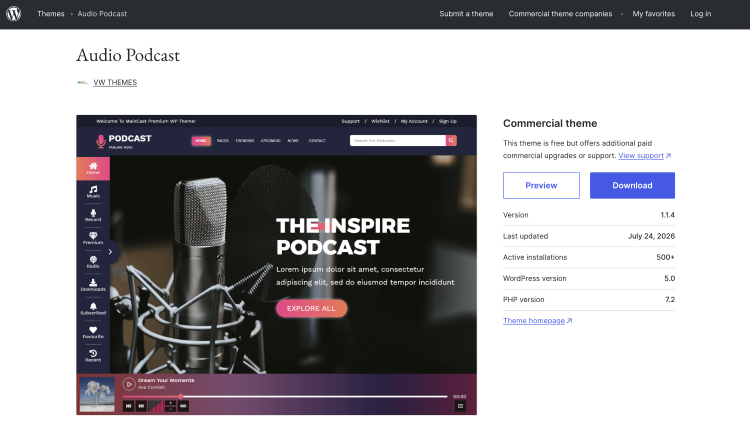Click the WordPress logo icon
The width and height of the screenshot is (750, 421).
point(13,13)
